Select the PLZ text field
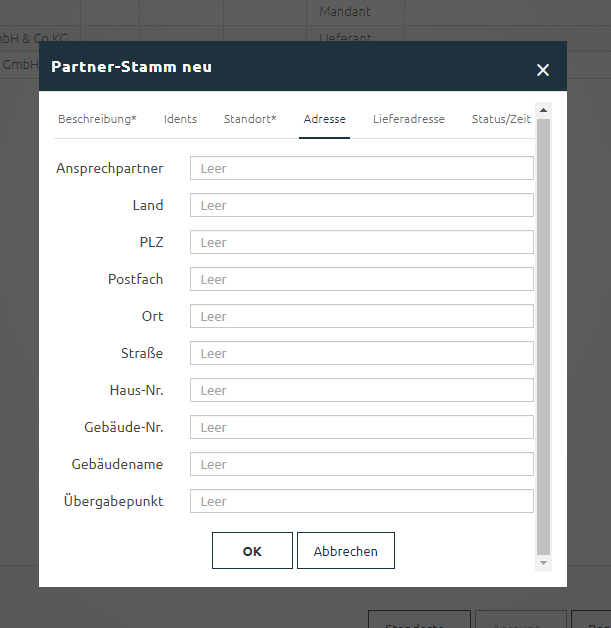 click(362, 242)
